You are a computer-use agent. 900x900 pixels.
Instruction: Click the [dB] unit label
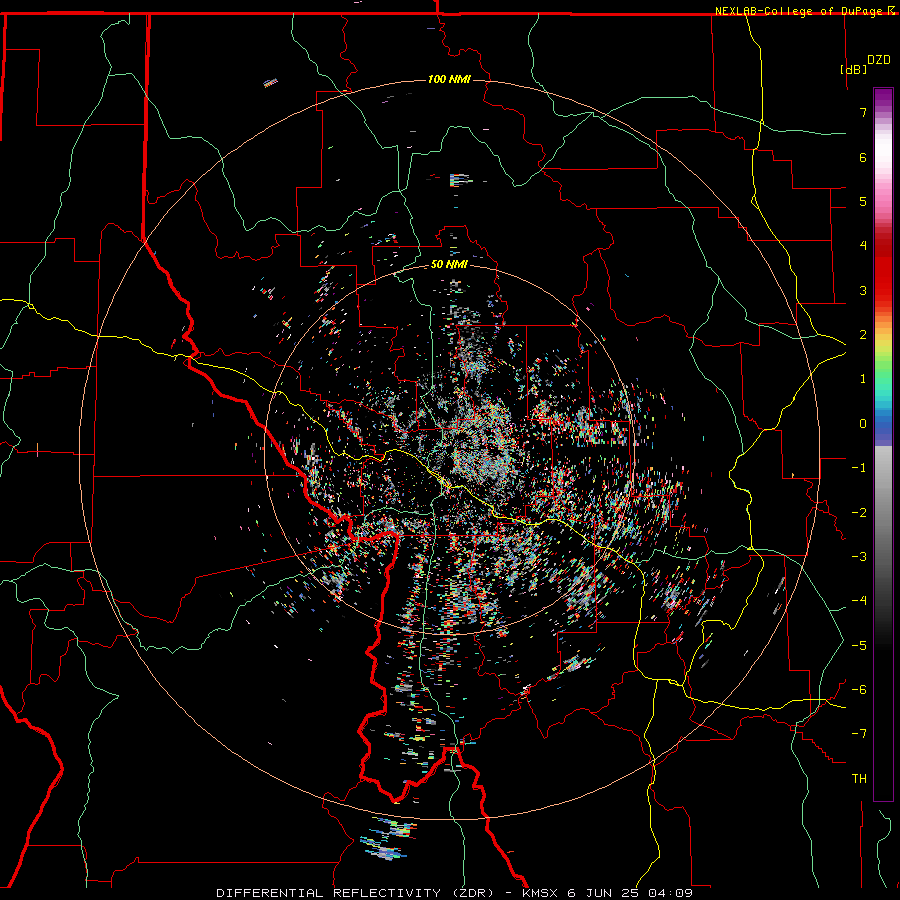(x=854, y=69)
